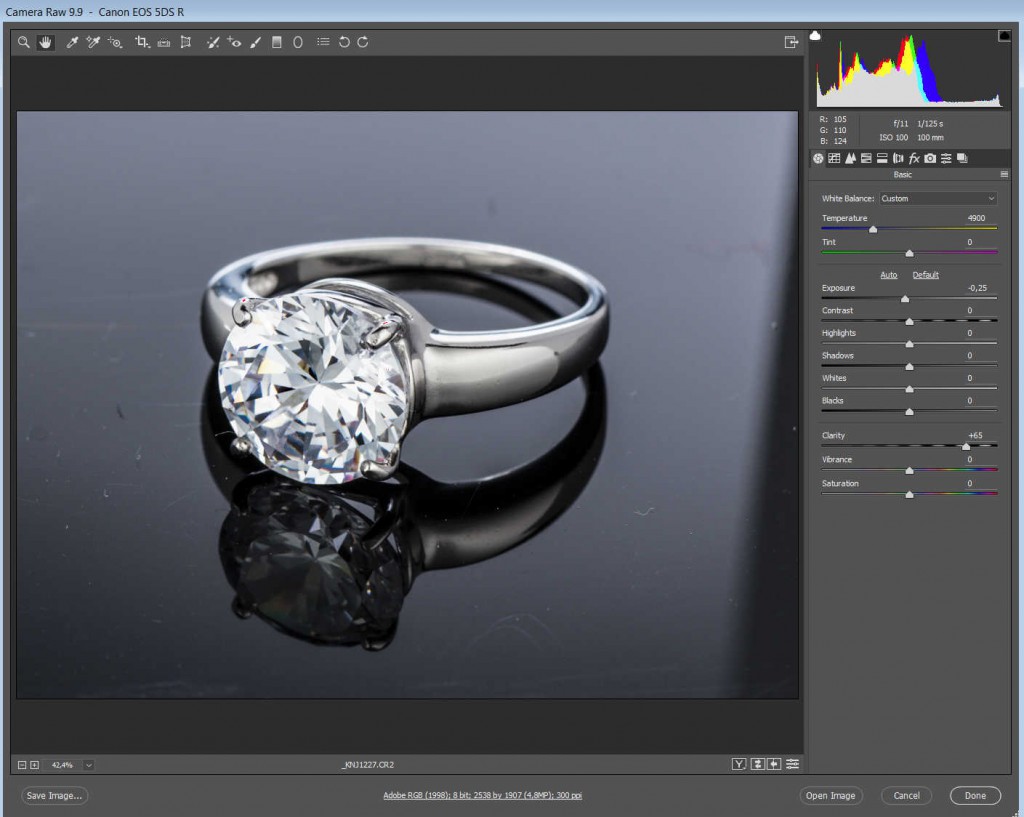Toggle shadow clipping warning in histogram

[x=815, y=36]
